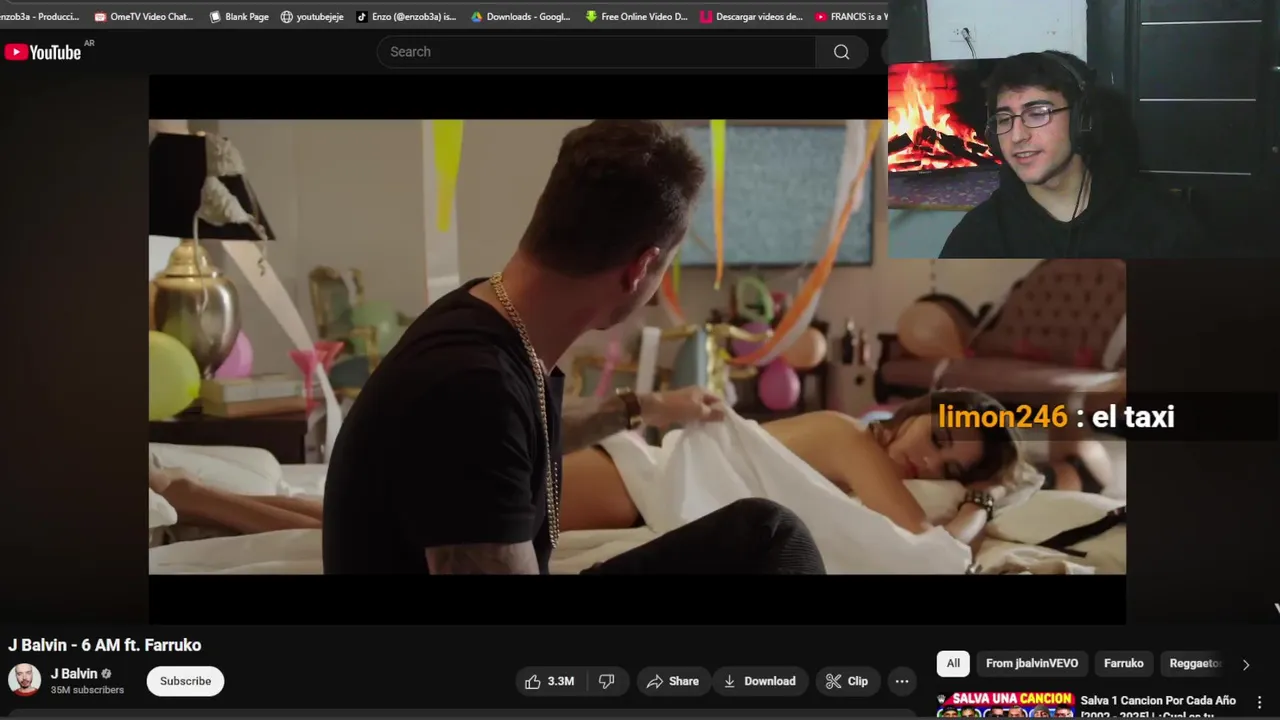Open the Blank Page bookmark
The width and height of the screenshot is (1280, 720).
tap(239, 17)
